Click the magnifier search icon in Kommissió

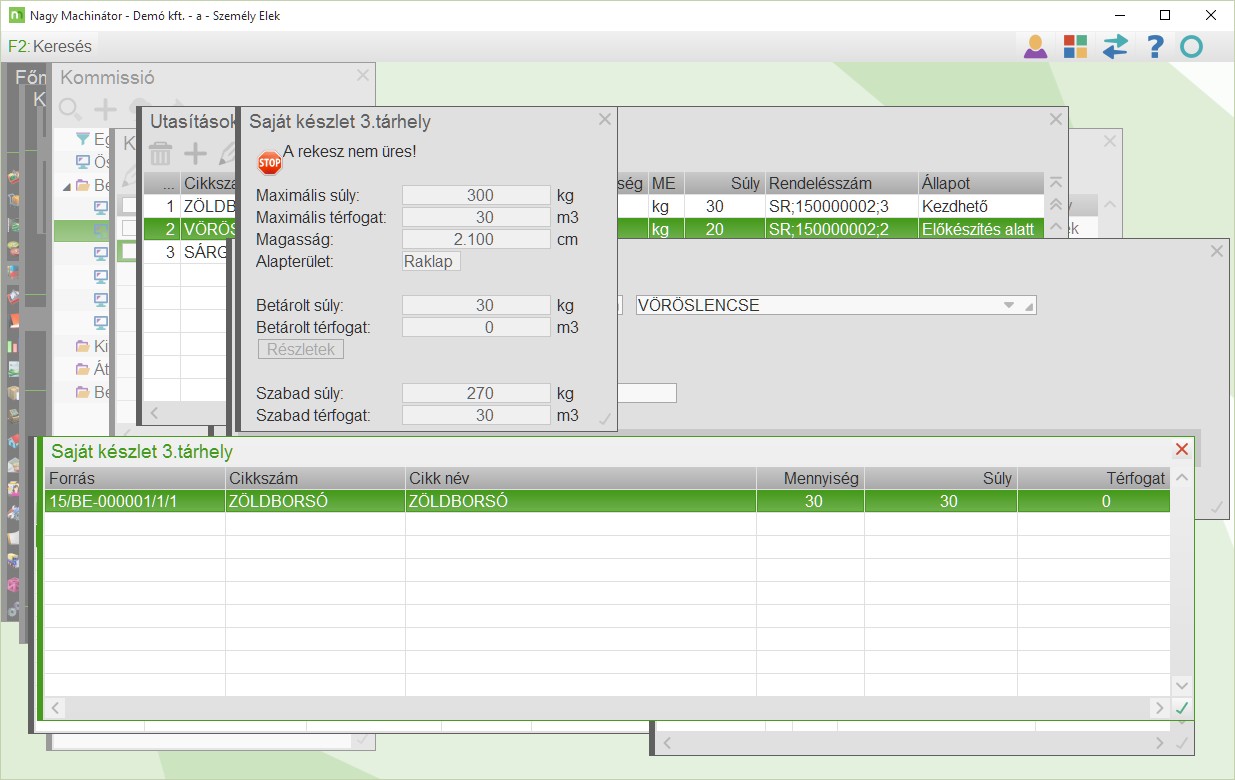(70, 109)
